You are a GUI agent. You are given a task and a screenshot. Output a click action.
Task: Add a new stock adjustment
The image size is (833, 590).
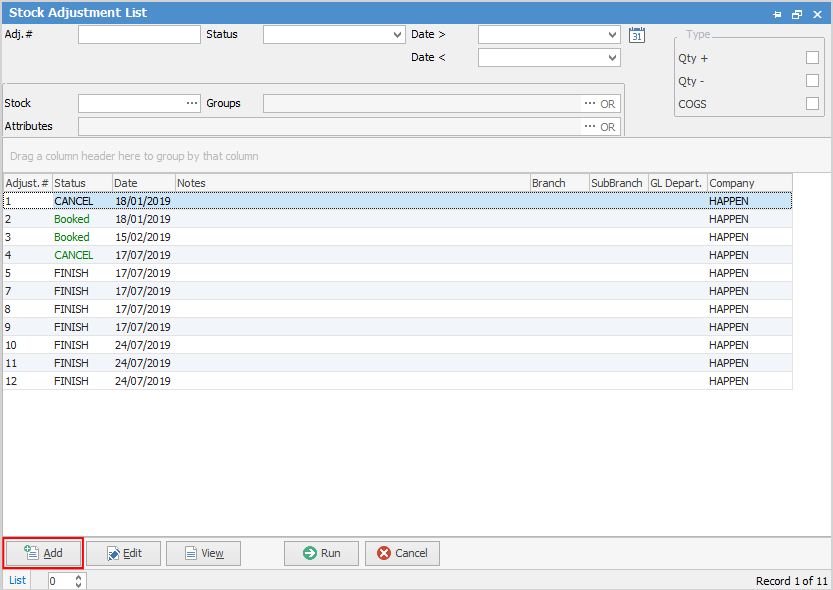[x=43, y=553]
